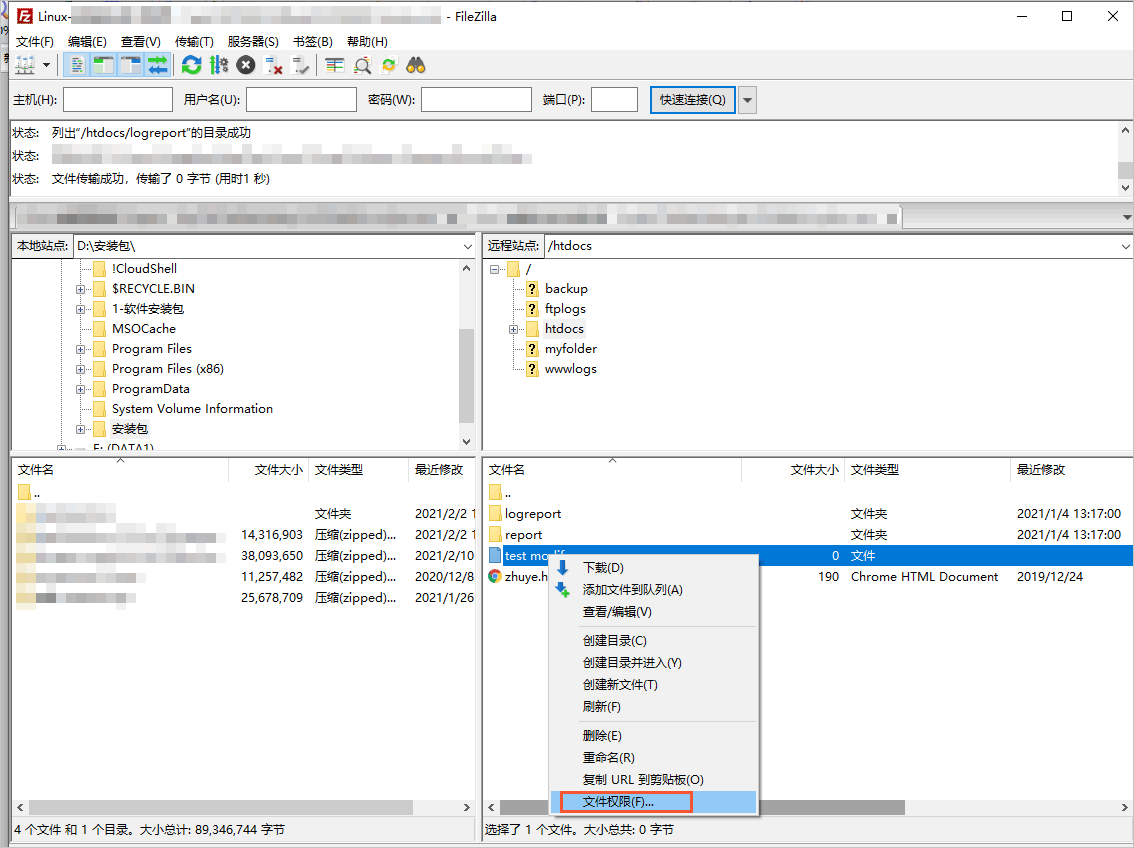Toggle local directory tree display
1134x848 pixels.
[x=103, y=66]
